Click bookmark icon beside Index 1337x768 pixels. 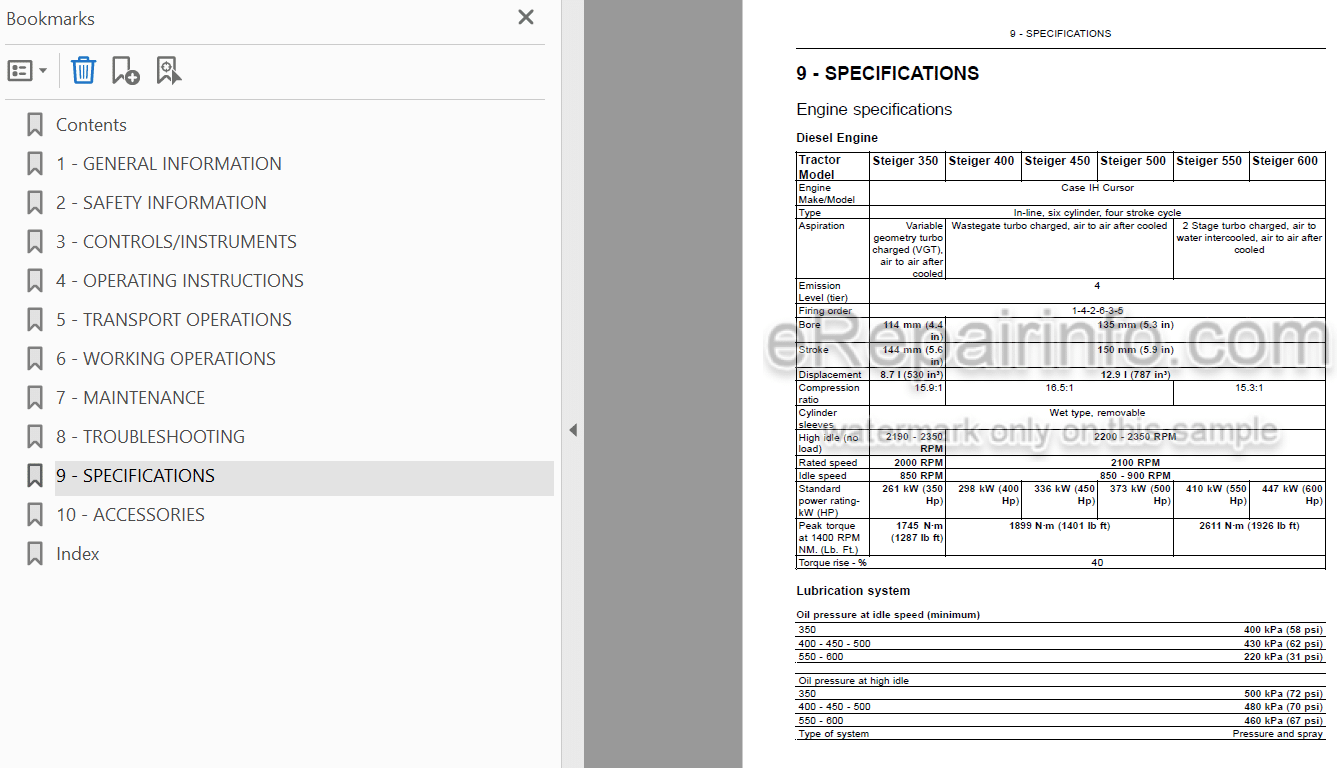tap(35, 554)
